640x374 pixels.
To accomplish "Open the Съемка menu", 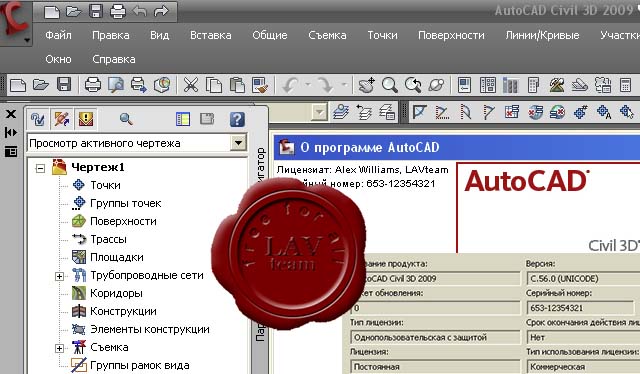I will click(x=327, y=35).
